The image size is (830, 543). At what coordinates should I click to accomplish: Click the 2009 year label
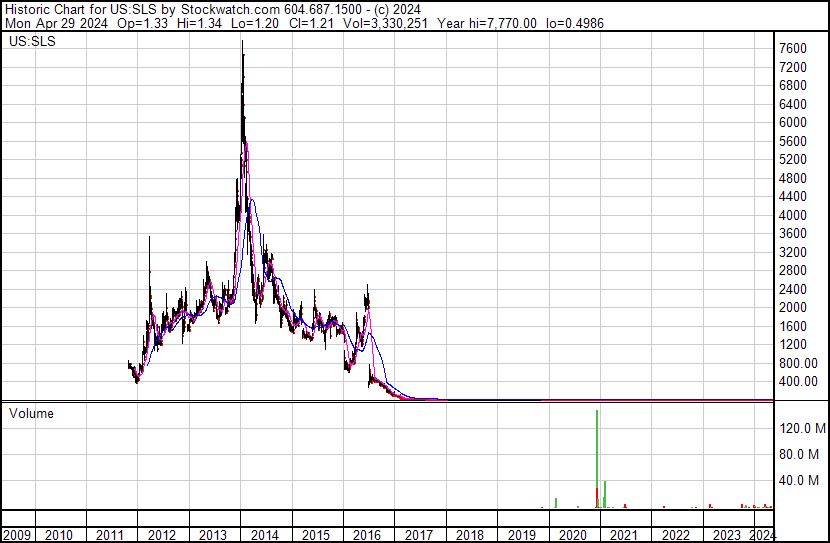(16, 535)
